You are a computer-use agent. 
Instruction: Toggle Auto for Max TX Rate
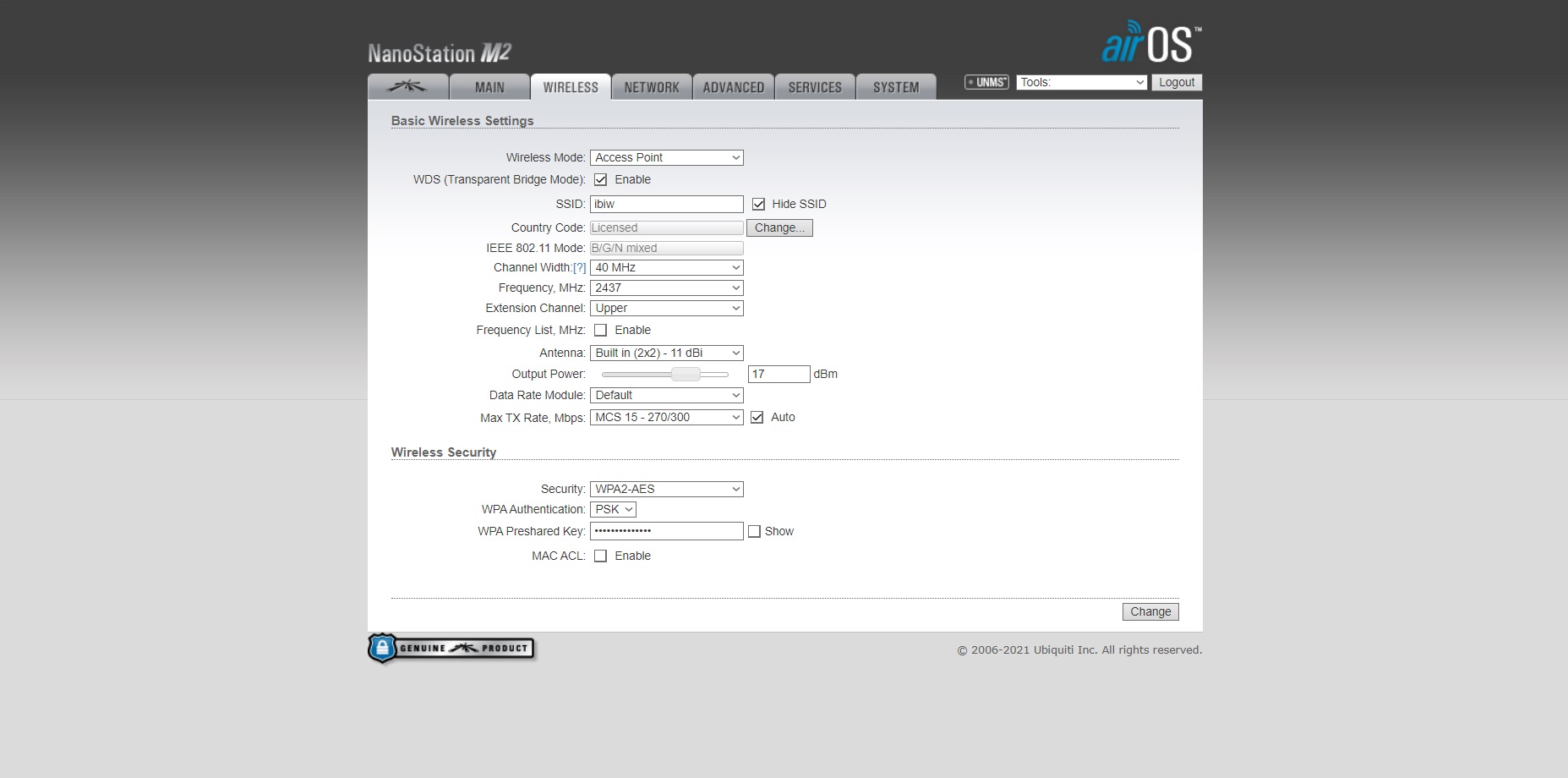click(757, 417)
